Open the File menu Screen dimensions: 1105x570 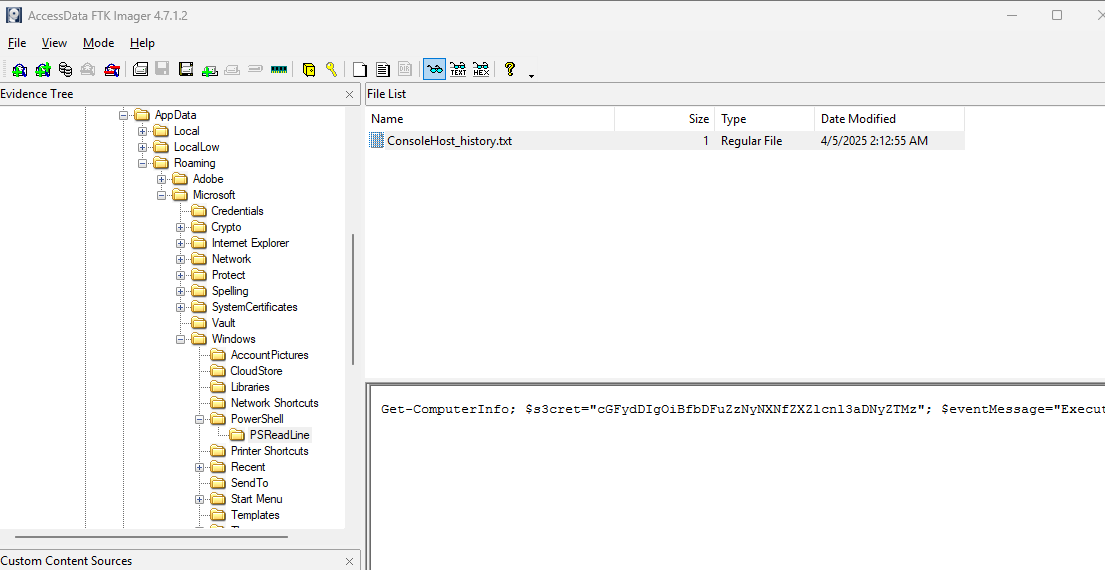click(x=17, y=43)
